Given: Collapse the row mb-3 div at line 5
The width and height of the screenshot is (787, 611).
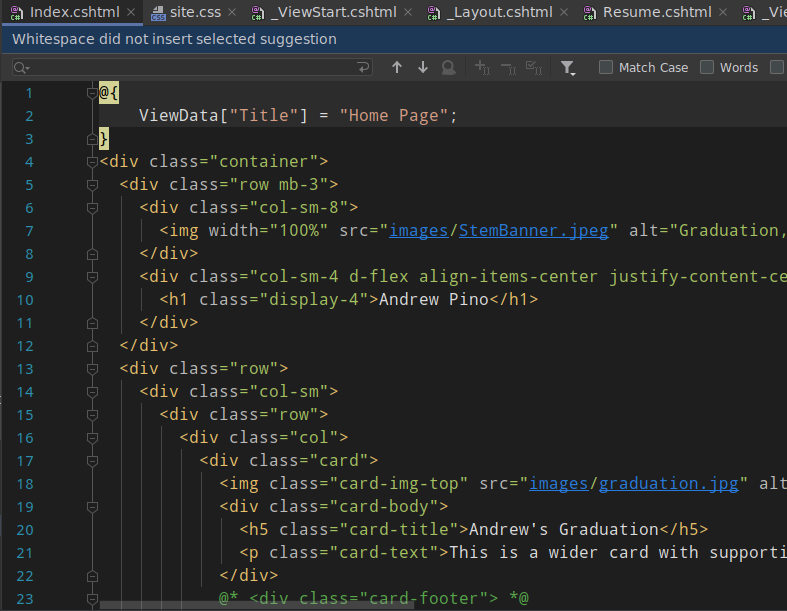Looking at the screenshot, I should tap(92, 185).
